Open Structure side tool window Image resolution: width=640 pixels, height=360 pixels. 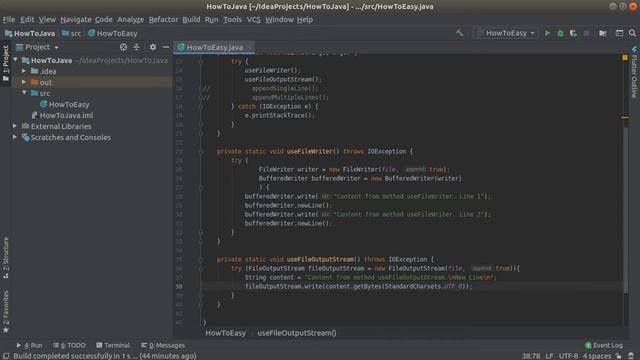tap(6, 258)
